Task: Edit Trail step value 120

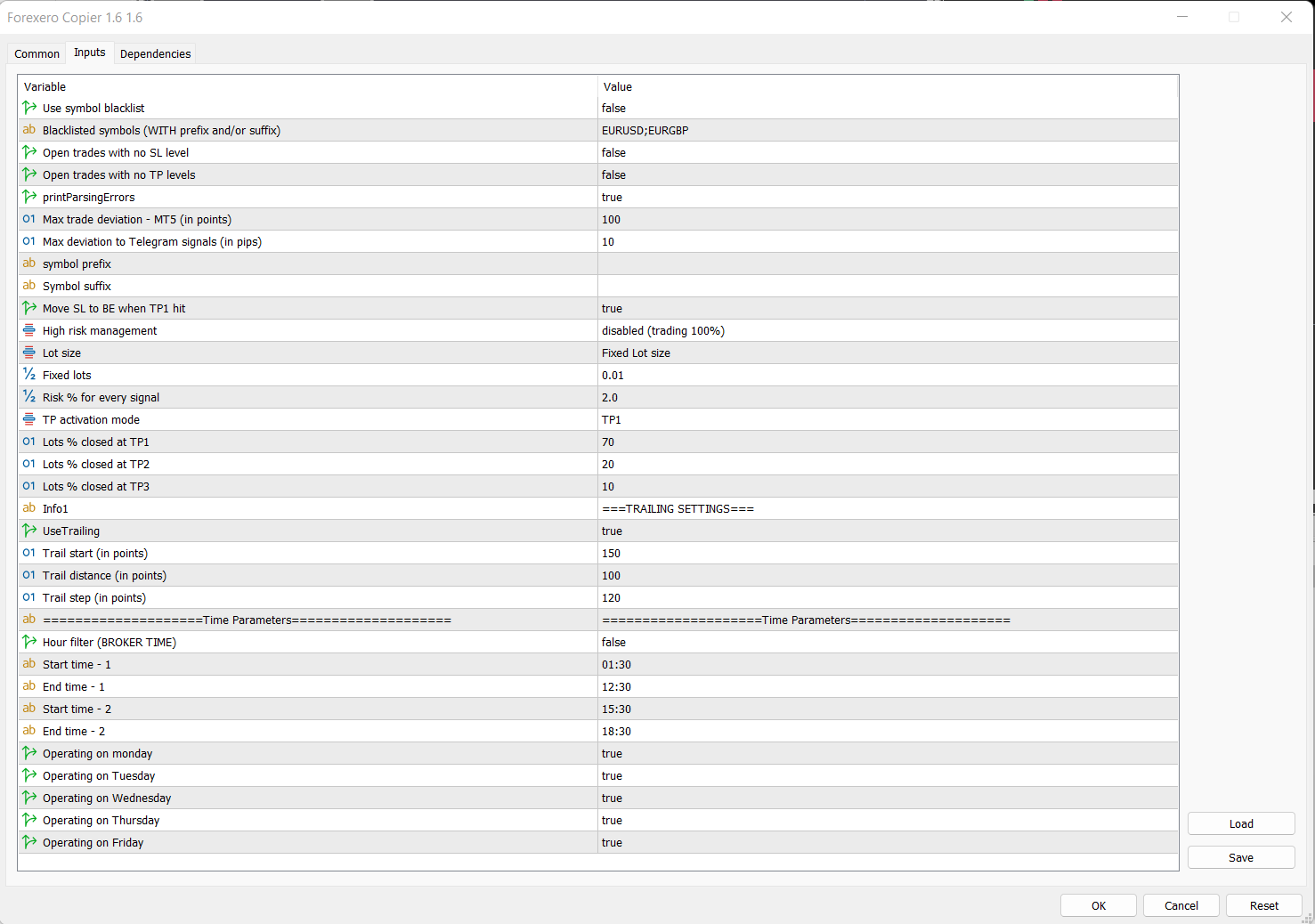Action: (888, 597)
